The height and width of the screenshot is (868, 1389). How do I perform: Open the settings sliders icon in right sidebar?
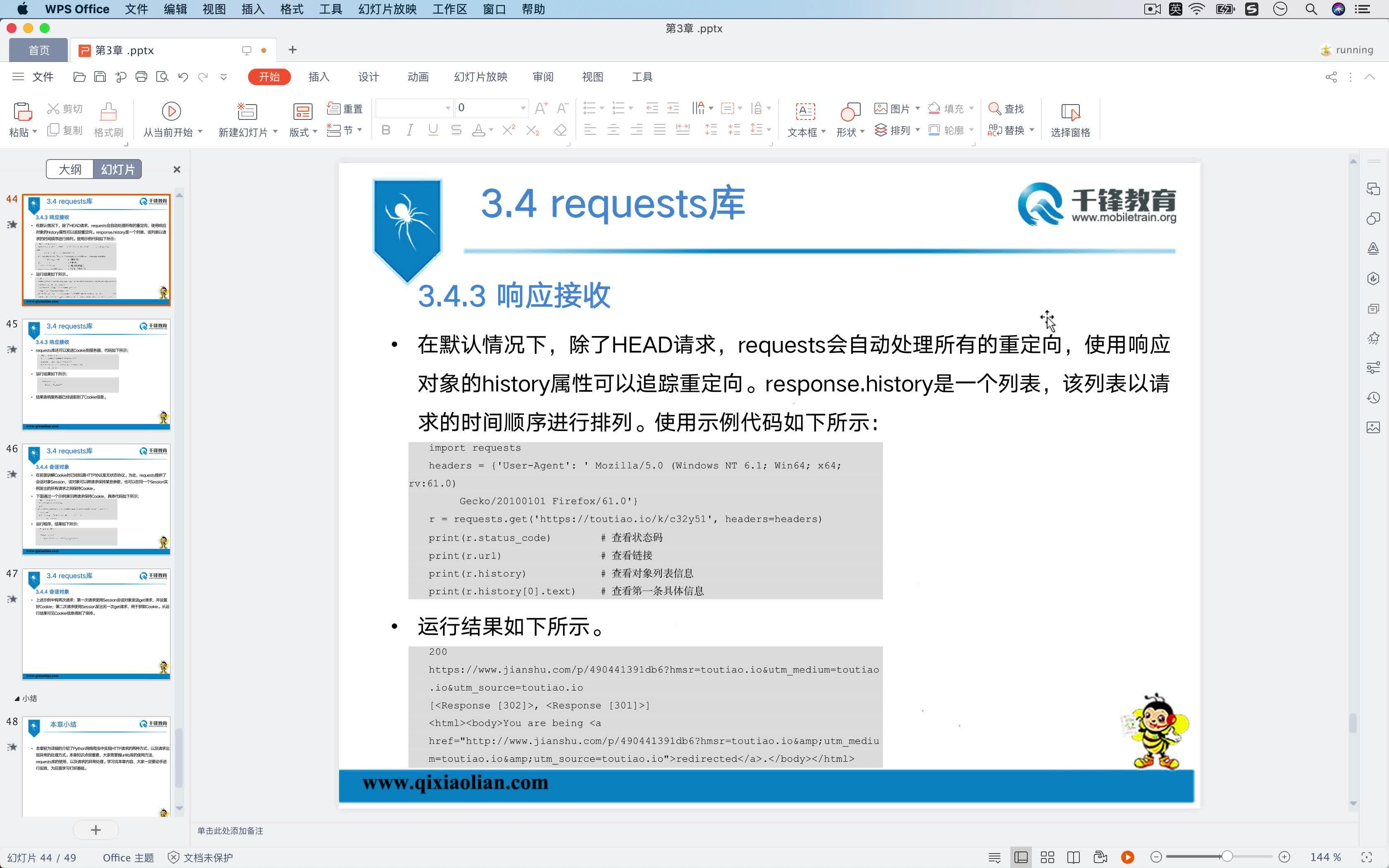coord(1373,368)
